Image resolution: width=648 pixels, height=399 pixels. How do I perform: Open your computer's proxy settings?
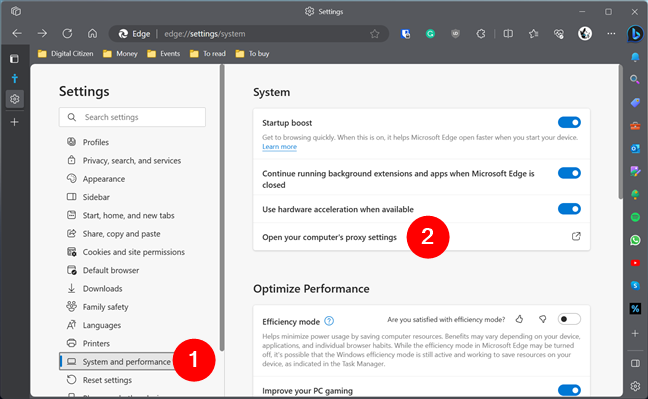point(422,237)
